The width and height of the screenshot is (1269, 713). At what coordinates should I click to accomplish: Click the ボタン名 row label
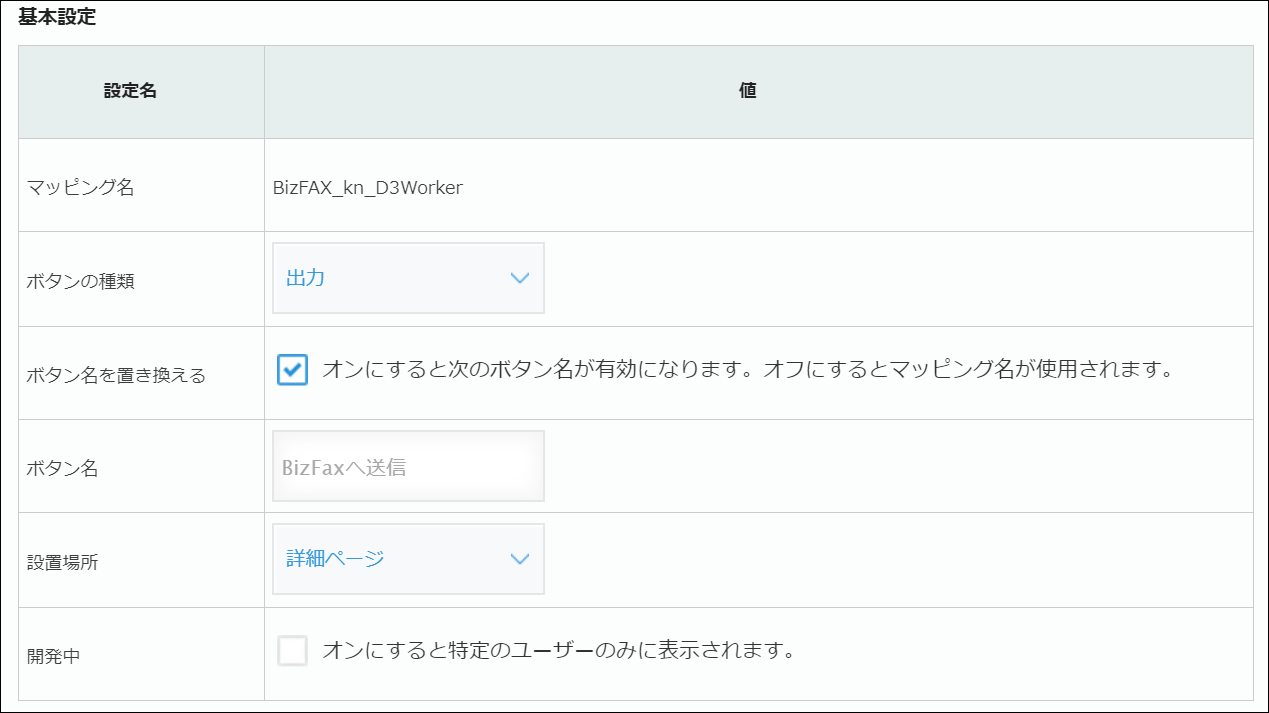coord(62,468)
